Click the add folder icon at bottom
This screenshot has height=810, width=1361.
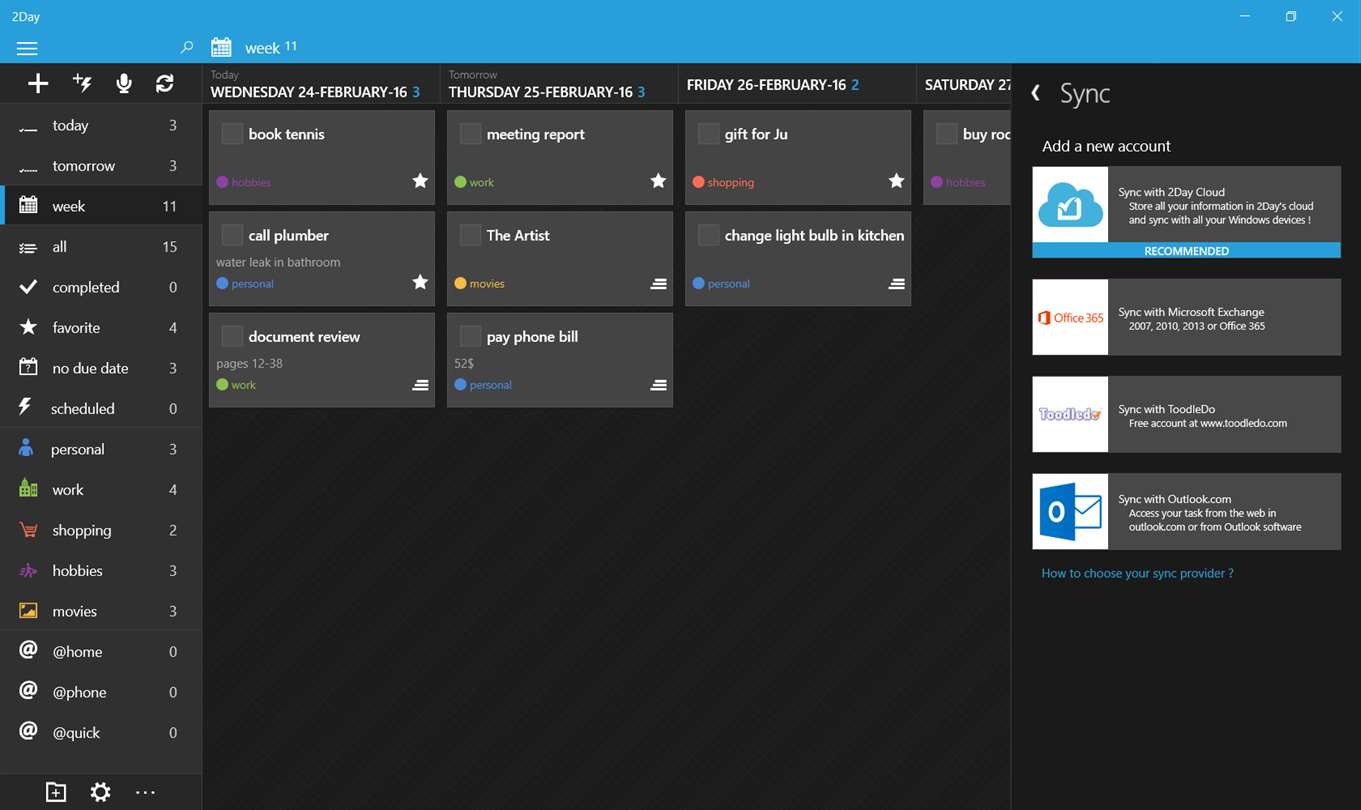56,792
